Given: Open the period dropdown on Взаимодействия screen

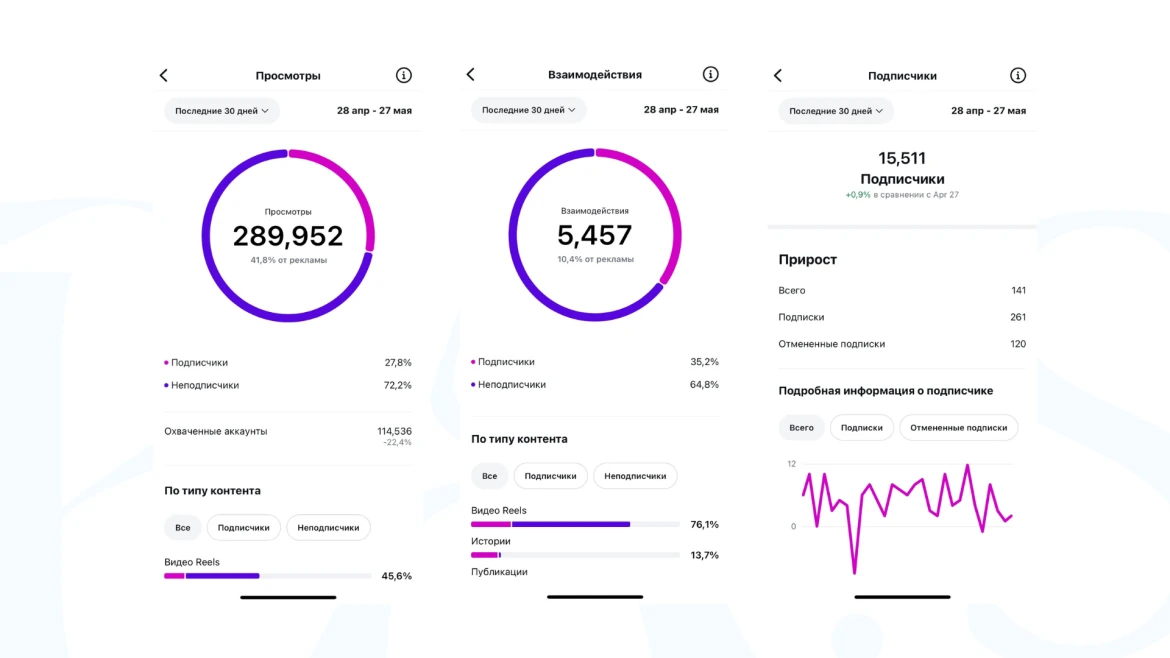Looking at the screenshot, I should 528,110.
